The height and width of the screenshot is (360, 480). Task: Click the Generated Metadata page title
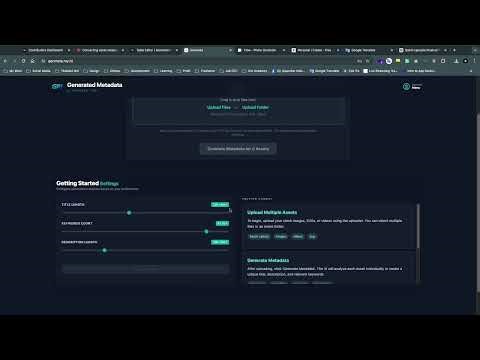click(x=94, y=85)
